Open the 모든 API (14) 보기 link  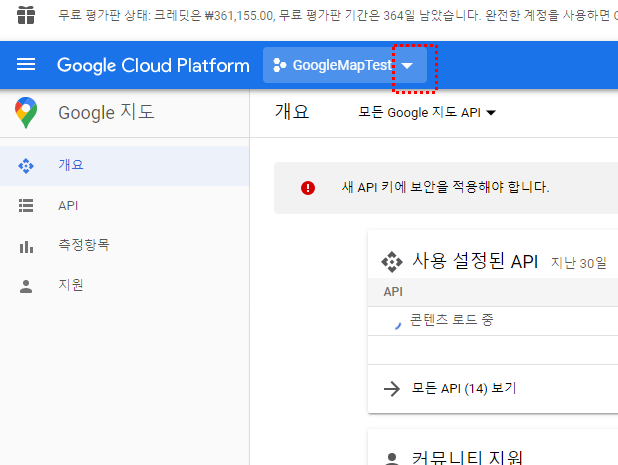[x=464, y=389]
